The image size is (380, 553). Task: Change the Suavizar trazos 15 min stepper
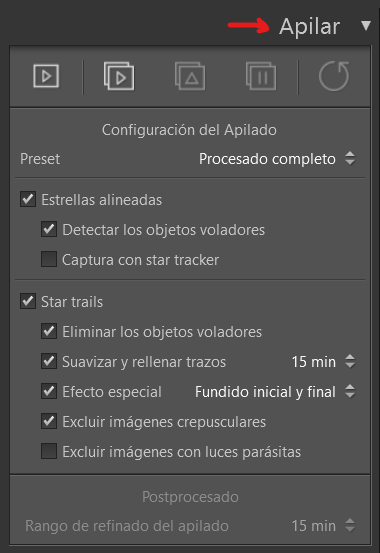(x=350, y=361)
